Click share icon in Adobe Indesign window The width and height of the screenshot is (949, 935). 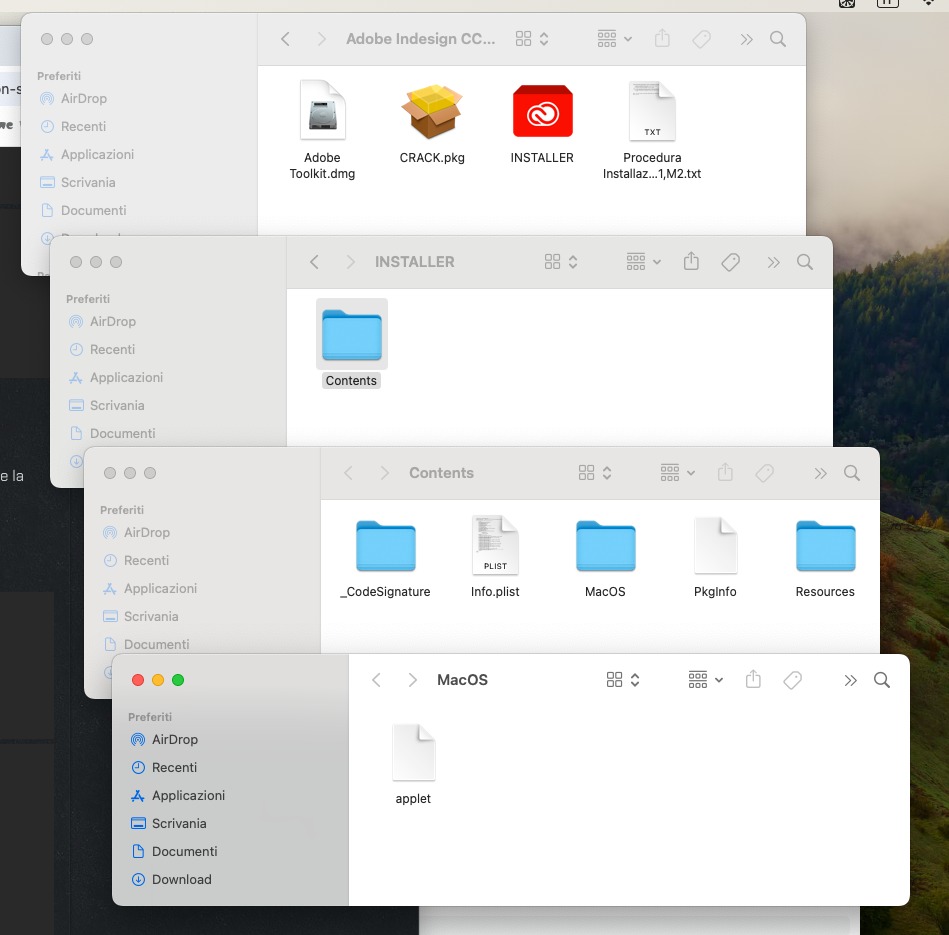click(x=662, y=39)
